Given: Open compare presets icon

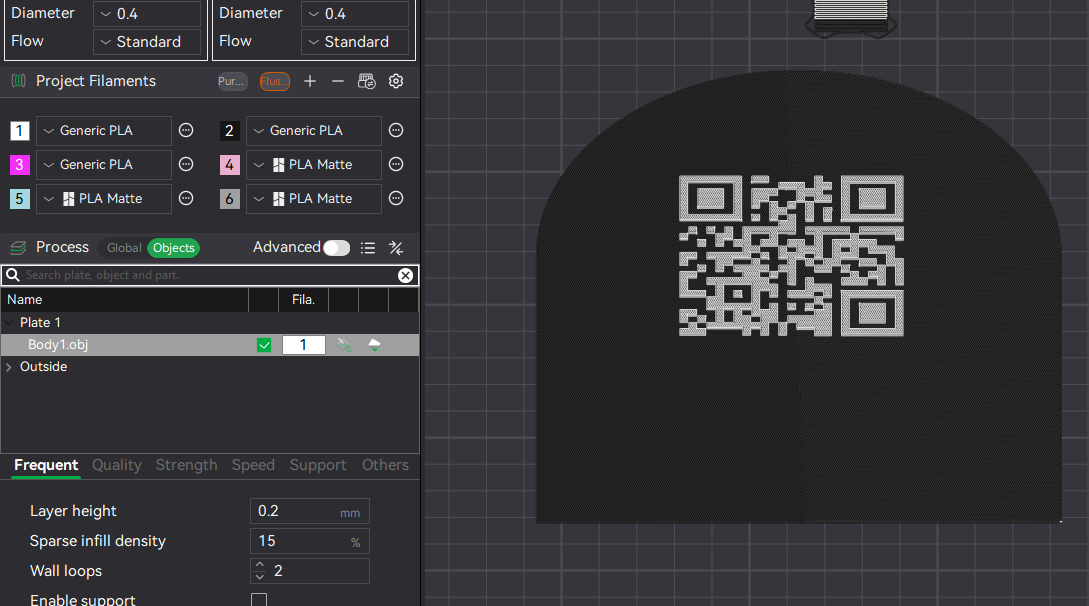Looking at the screenshot, I should [x=396, y=248].
